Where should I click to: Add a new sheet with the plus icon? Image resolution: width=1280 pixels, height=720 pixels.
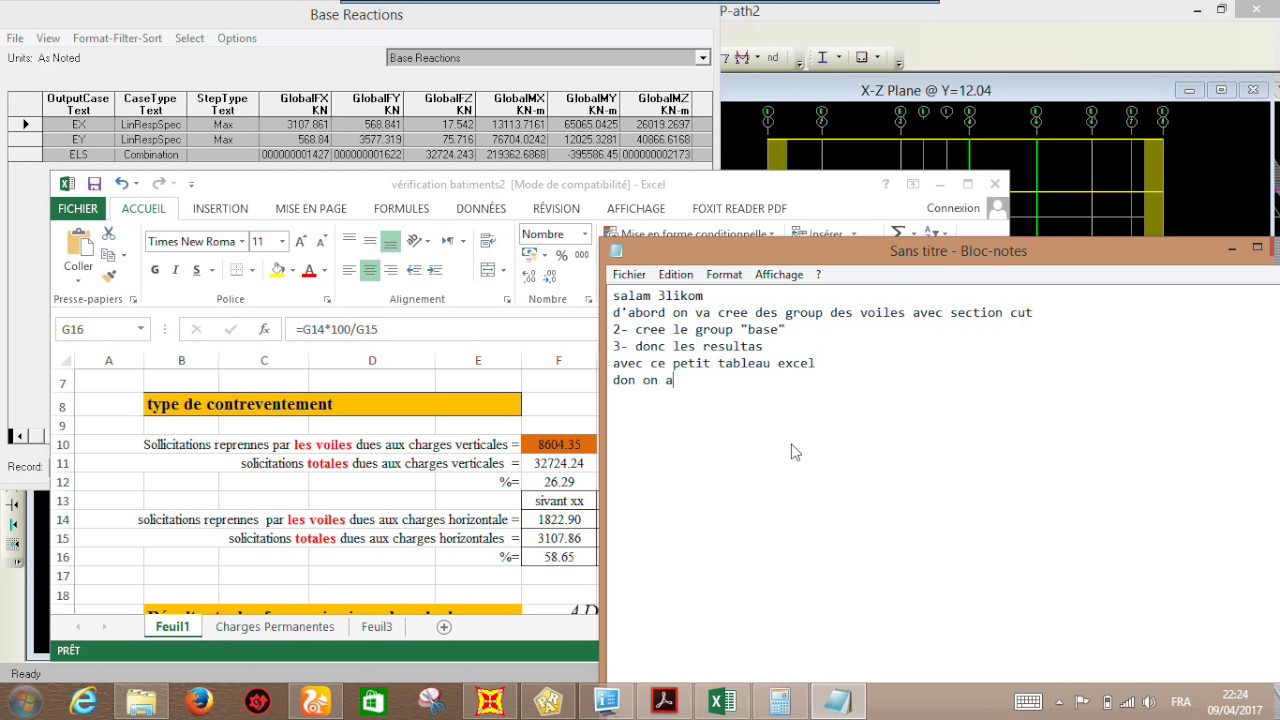444,627
